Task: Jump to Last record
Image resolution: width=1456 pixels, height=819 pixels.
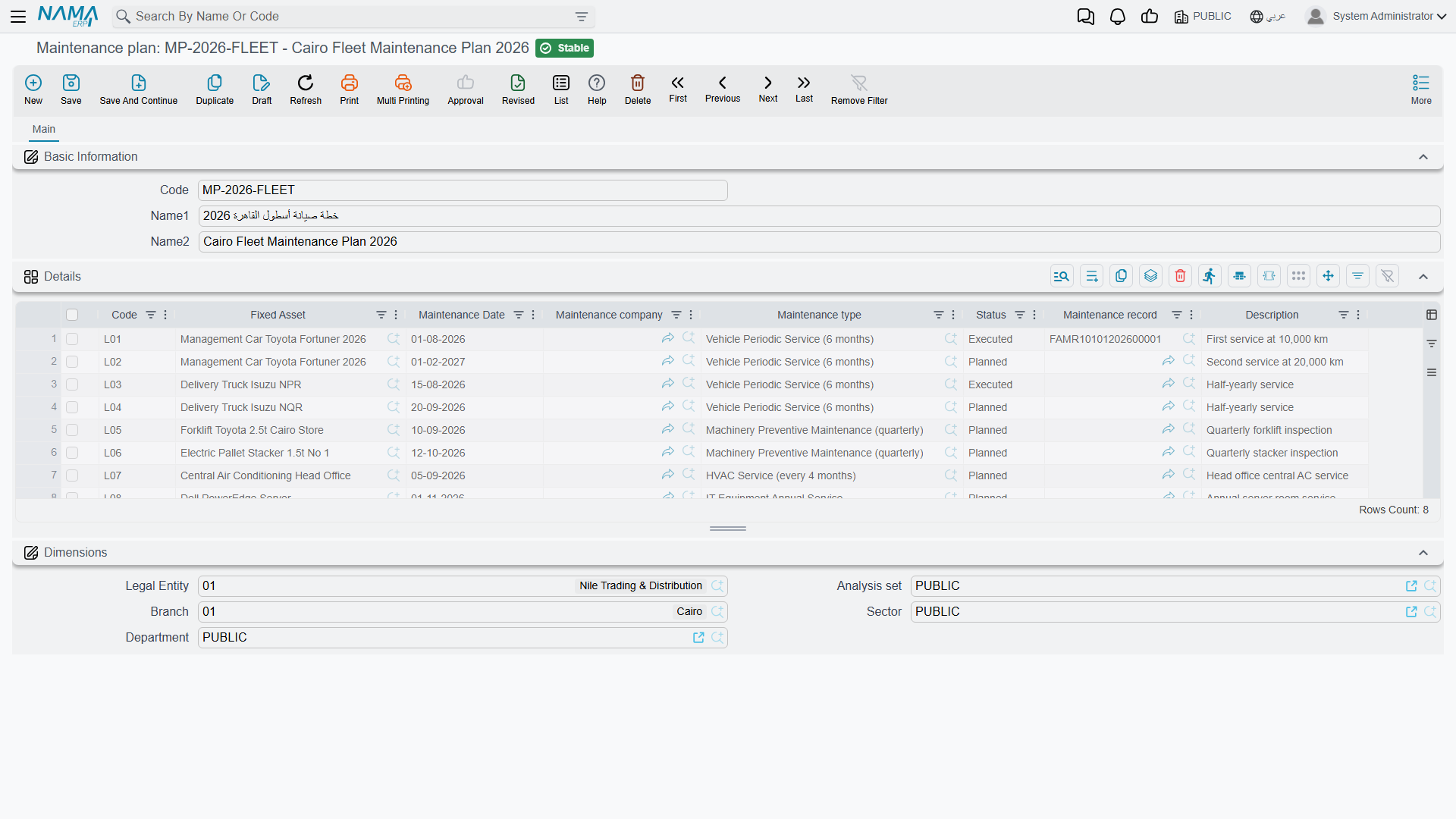Action: [x=804, y=89]
